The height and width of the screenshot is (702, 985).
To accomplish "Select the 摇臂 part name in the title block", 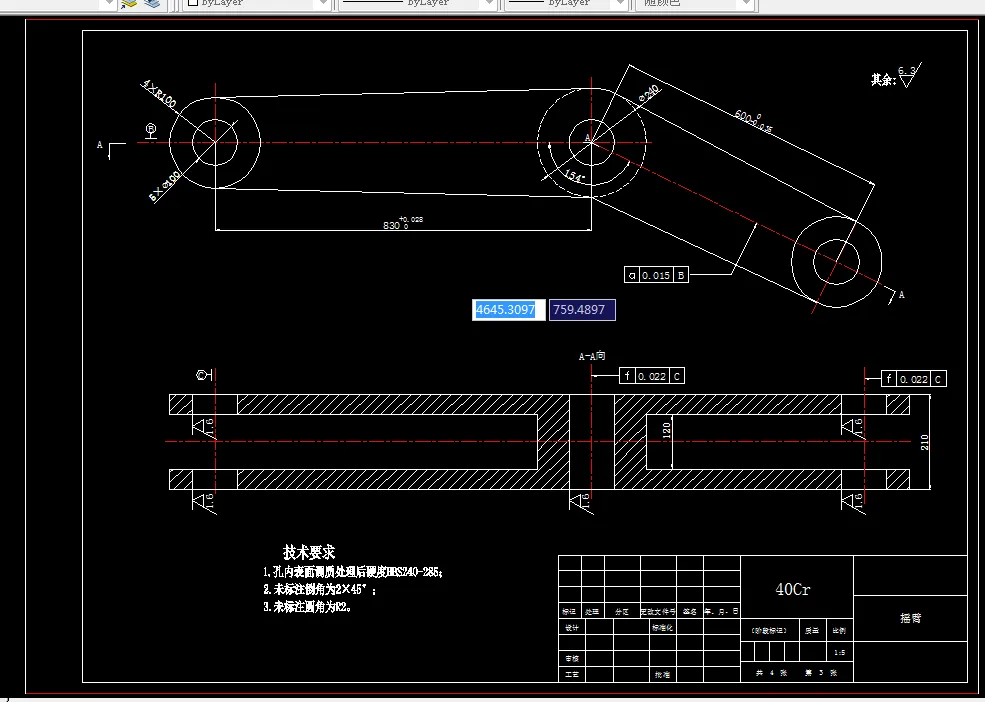I will click(x=910, y=618).
